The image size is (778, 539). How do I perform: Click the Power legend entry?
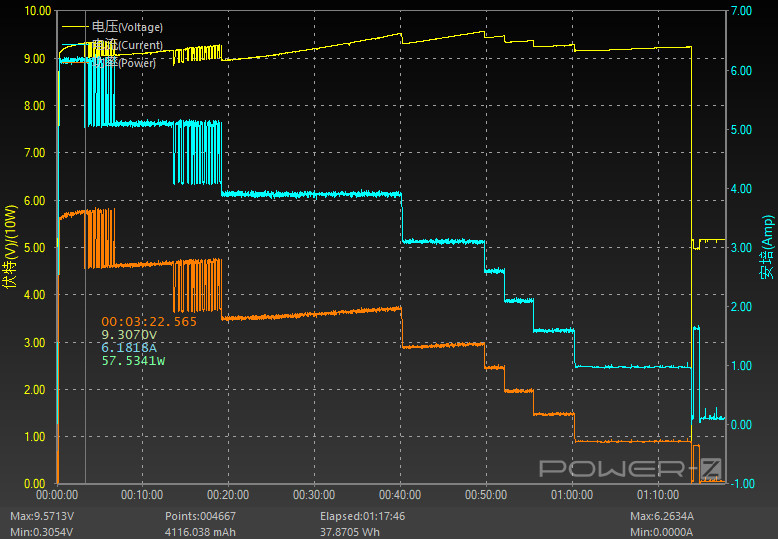pos(124,63)
